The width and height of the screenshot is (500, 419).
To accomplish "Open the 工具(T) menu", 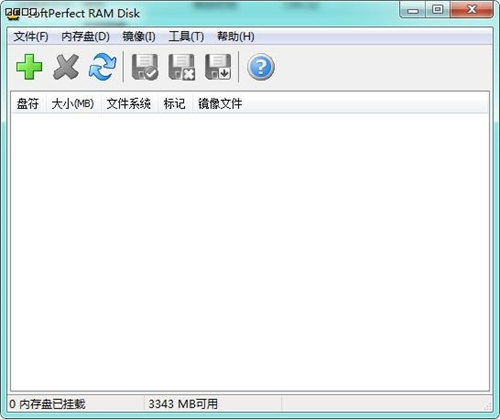I will point(186,36).
